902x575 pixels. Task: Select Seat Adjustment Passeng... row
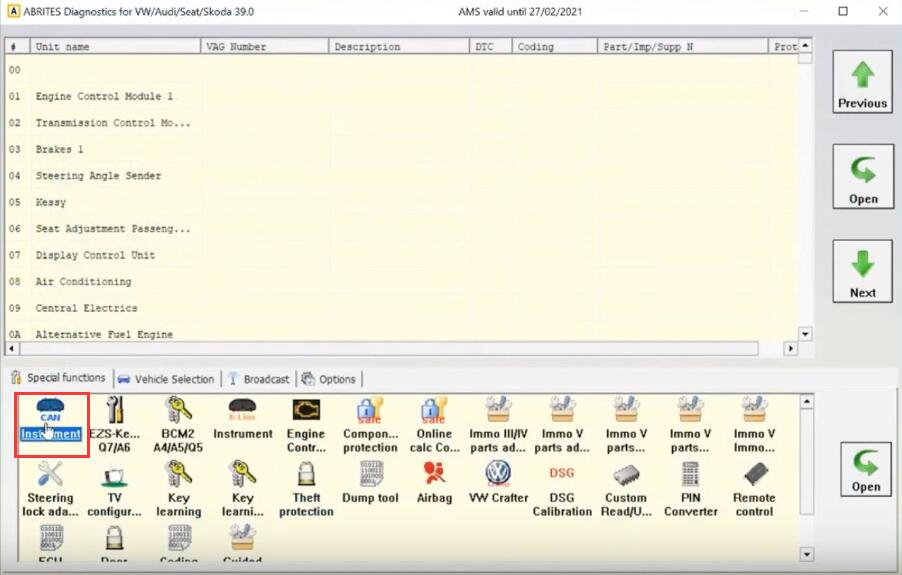click(402, 228)
